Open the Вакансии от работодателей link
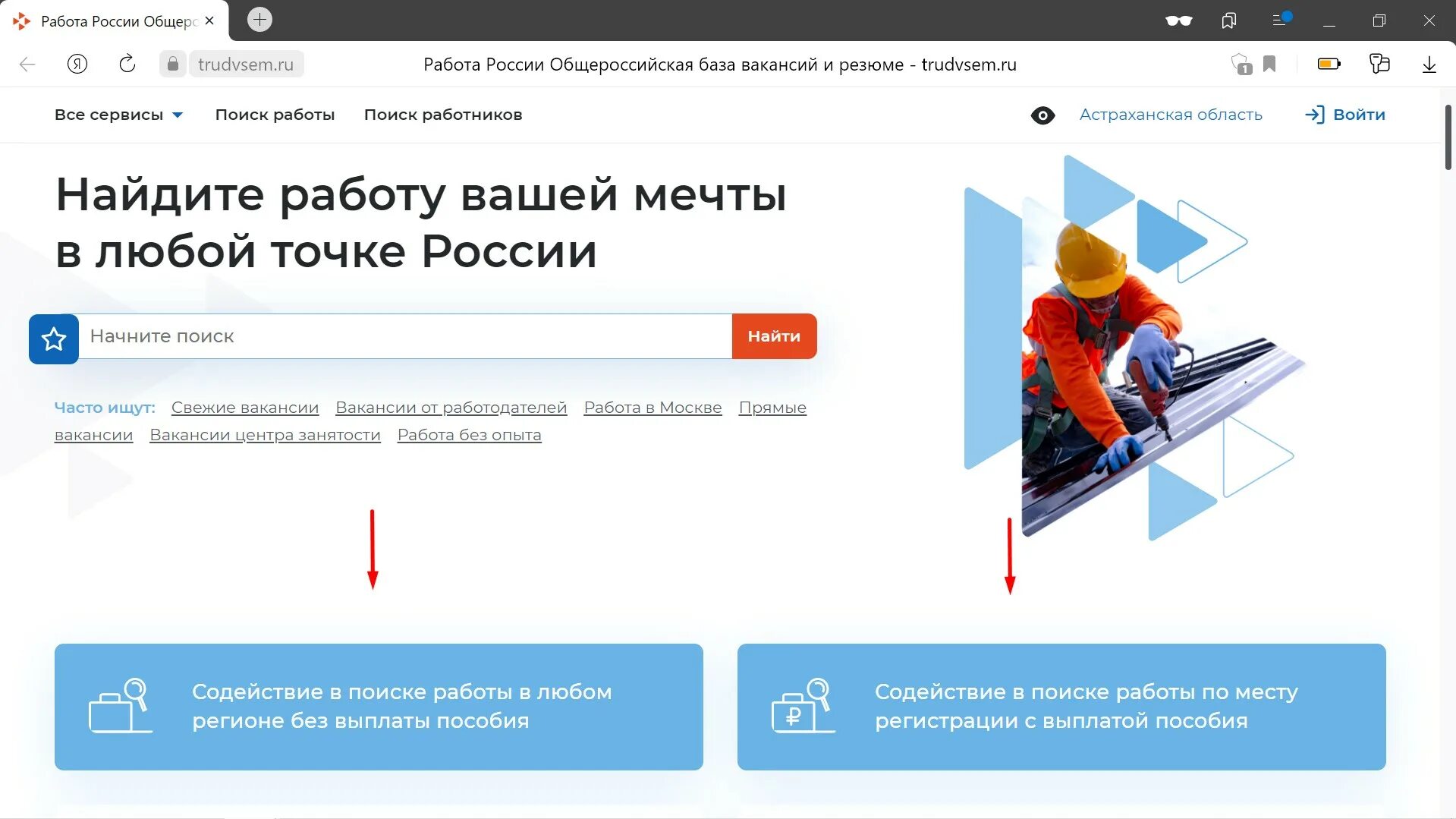 (451, 408)
